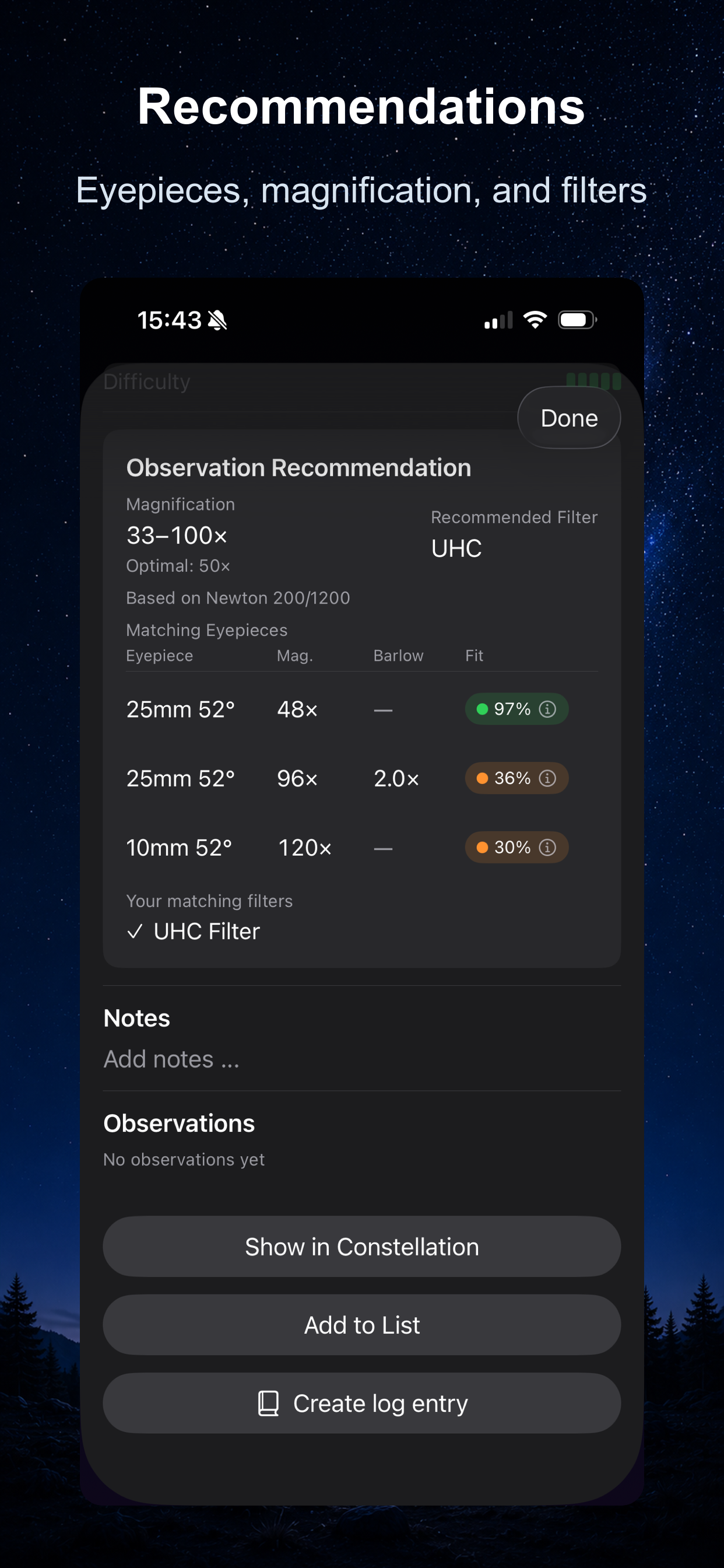Tap Show in Constellation
The height and width of the screenshot is (1568, 724).
tap(361, 1246)
